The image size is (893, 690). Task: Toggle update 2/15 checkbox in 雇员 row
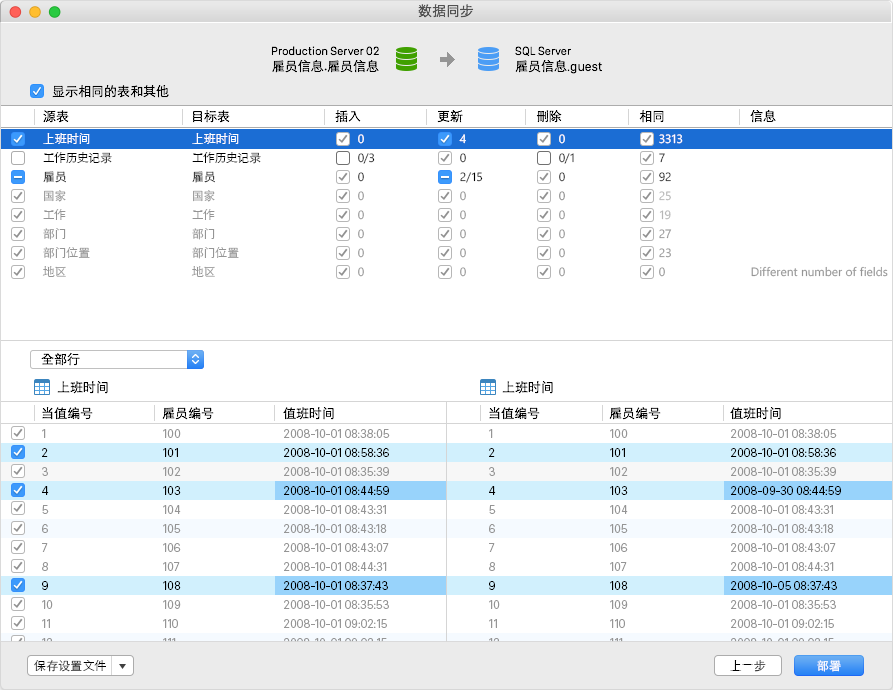[x=445, y=177]
